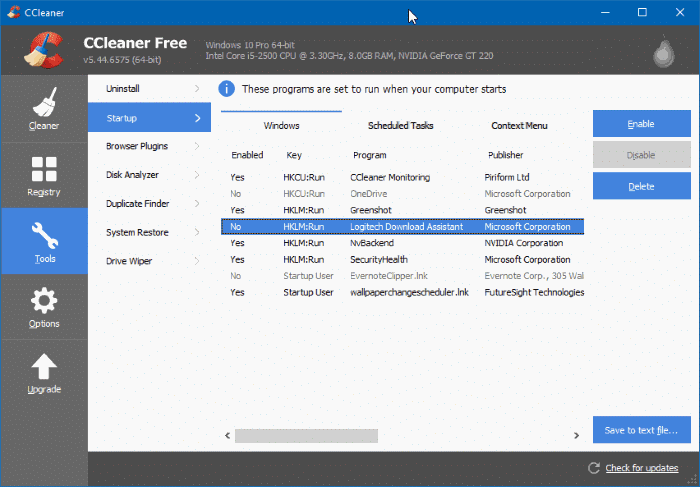The height and width of the screenshot is (487, 700).
Task: Select the wallpaperchangescheduler.lnk entry
Action: coord(402,292)
